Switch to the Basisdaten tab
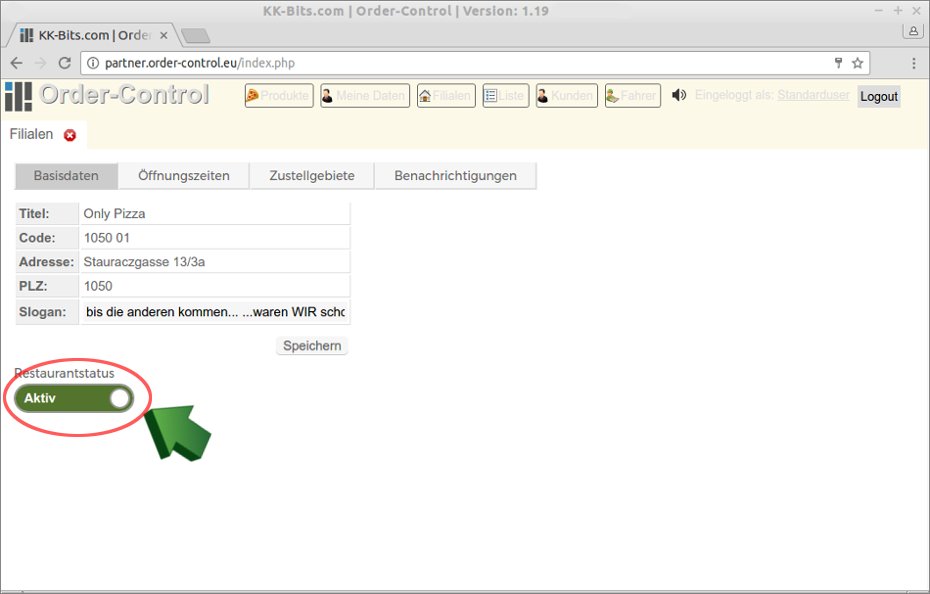 (66, 176)
